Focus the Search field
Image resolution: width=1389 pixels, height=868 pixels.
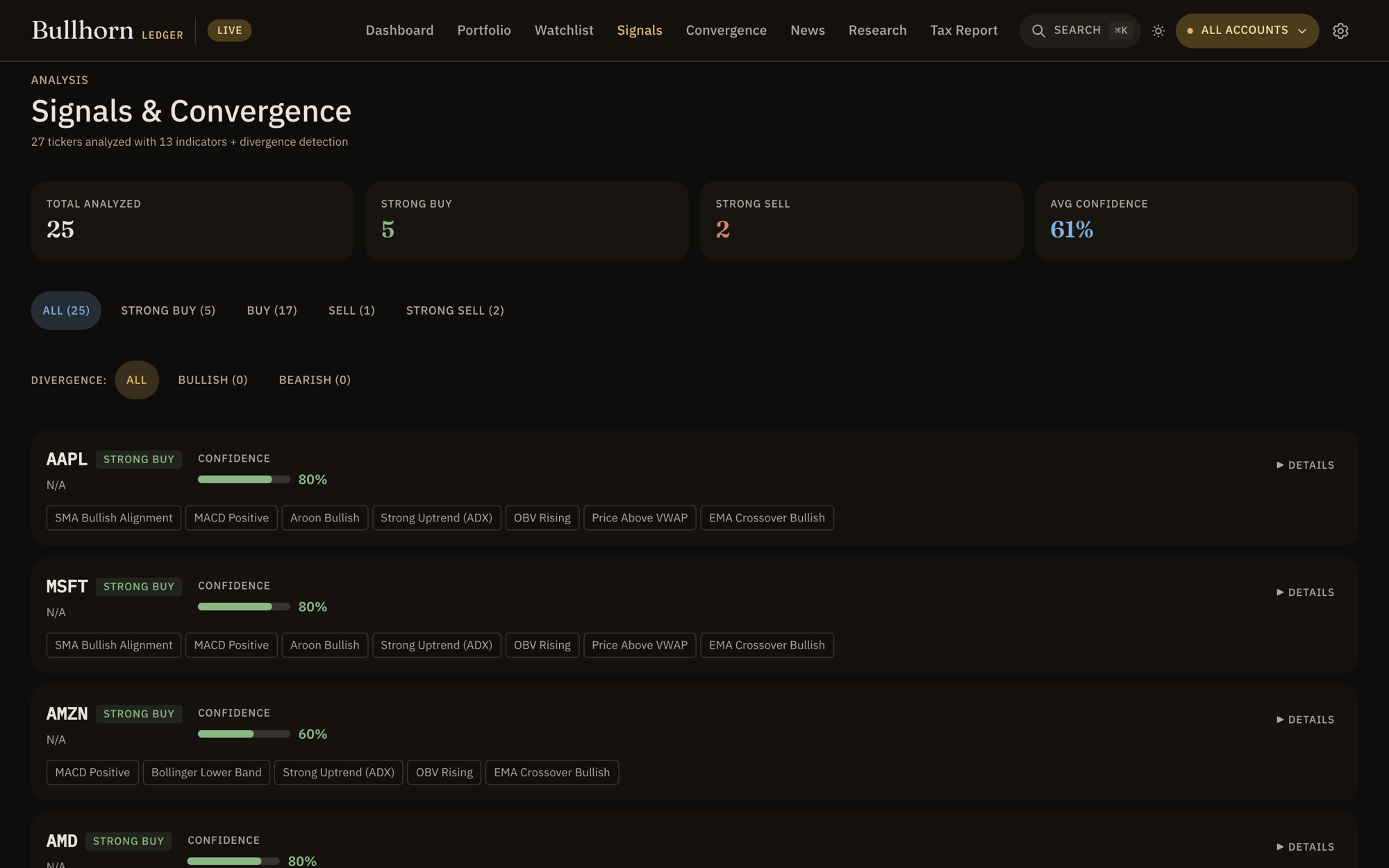[1080, 31]
